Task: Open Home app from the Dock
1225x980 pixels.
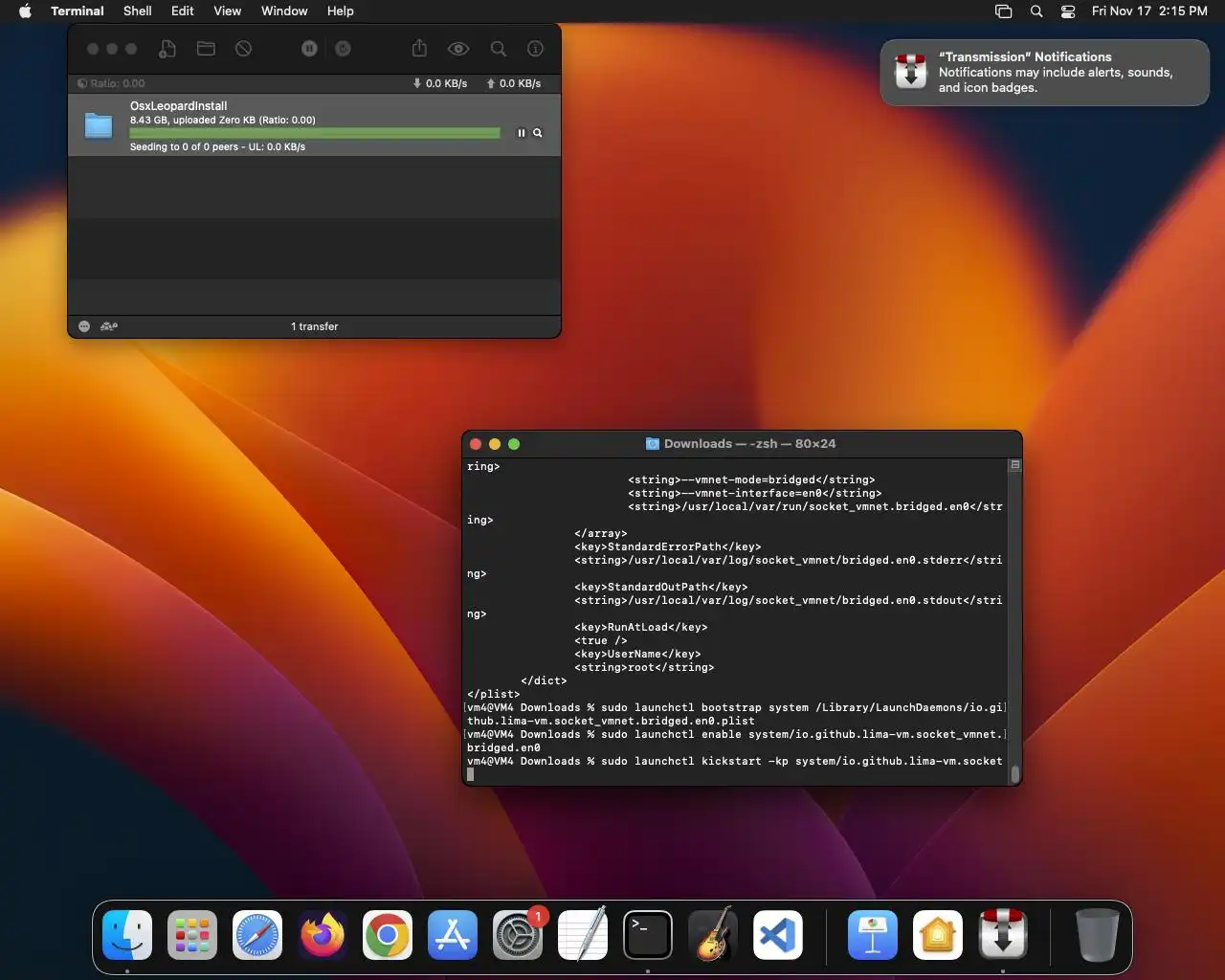Action: (938, 935)
